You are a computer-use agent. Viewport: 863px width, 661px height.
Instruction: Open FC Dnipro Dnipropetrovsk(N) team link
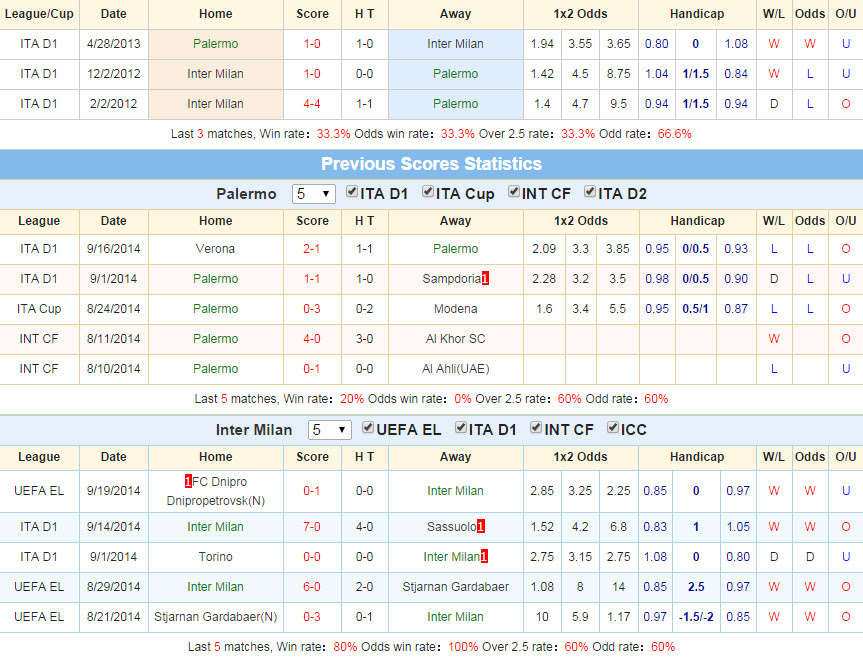click(x=215, y=491)
